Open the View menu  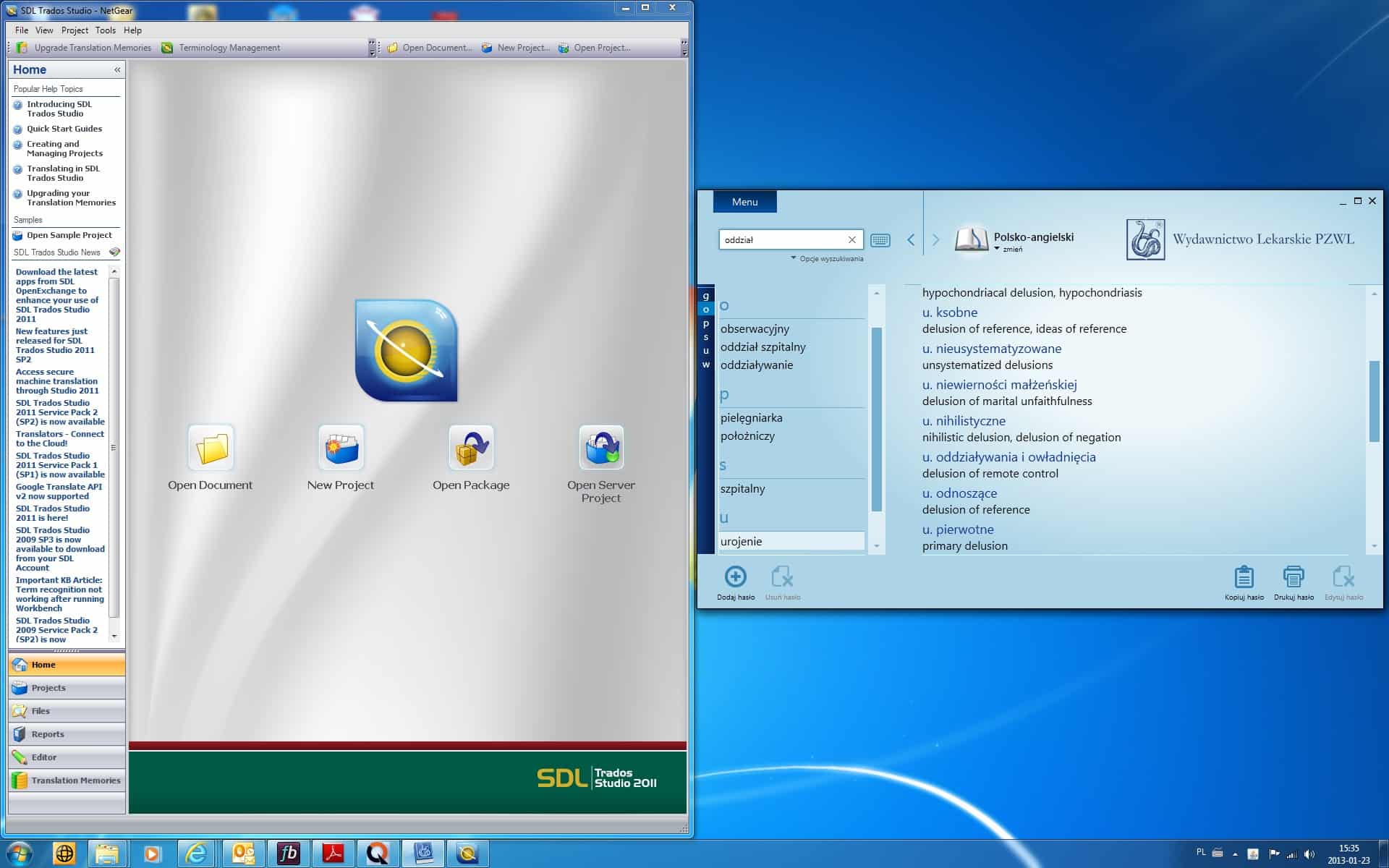click(44, 30)
